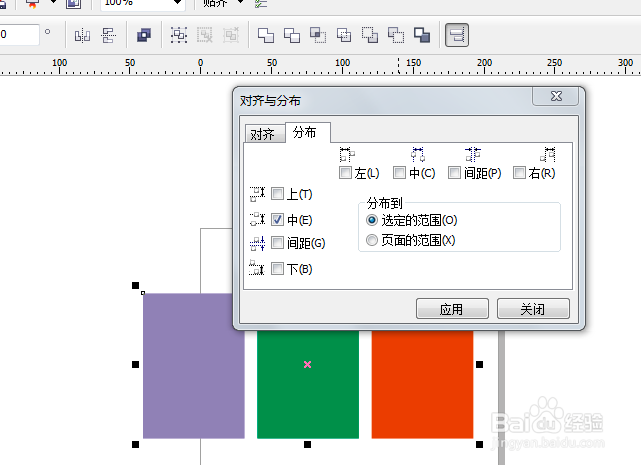
Task: Click the Intersect shapes toolbar icon
Action: pyautogui.click(x=318, y=35)
